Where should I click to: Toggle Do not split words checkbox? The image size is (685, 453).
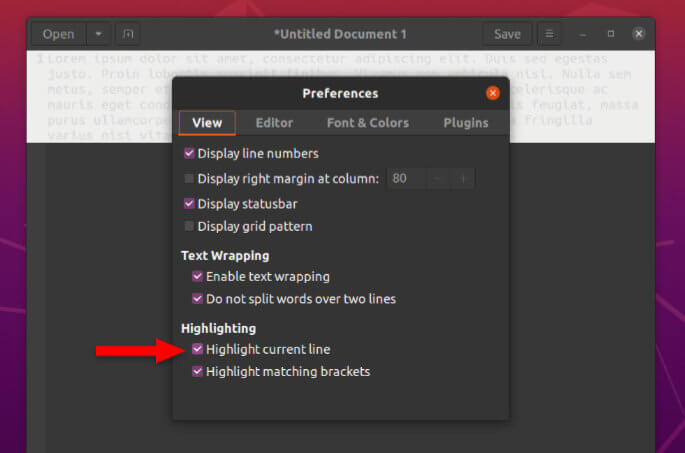[197, 299]
